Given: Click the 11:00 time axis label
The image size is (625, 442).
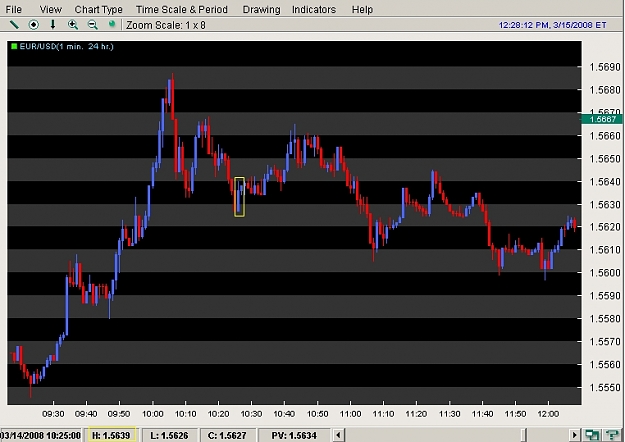Looking at the screenshot, I should coord(350,414).
